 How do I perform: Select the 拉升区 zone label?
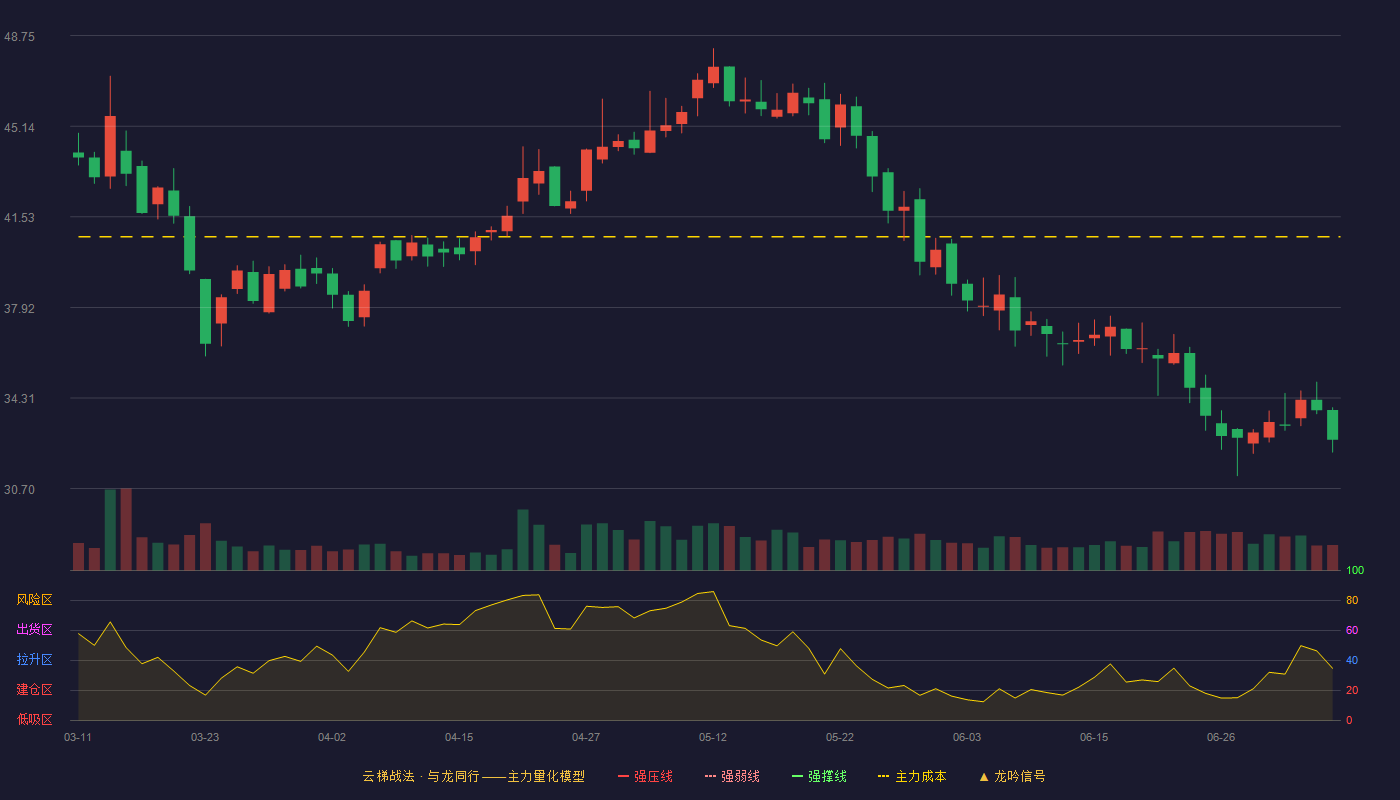coord(34,660)
